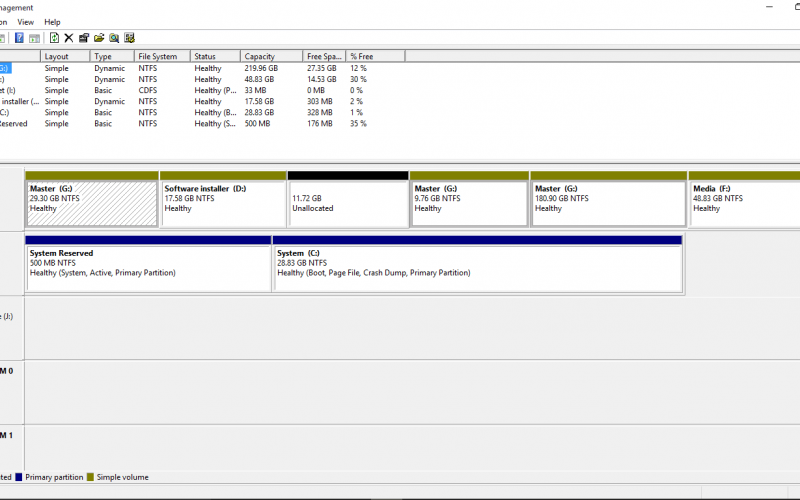The image size is (800, 500).
Task: Click the Simple volume legend label
Action: pyautogui.click(x=122, y=477)
